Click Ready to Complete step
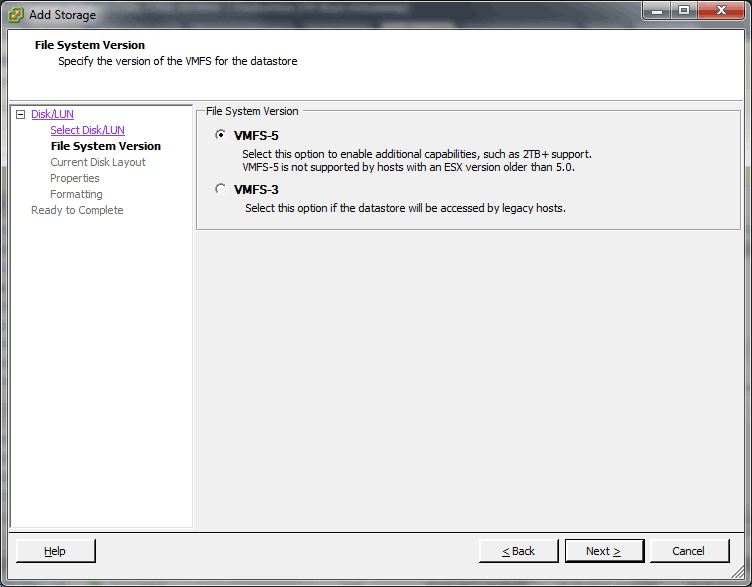This screenshot has height=587, width=752. [77, 210]
